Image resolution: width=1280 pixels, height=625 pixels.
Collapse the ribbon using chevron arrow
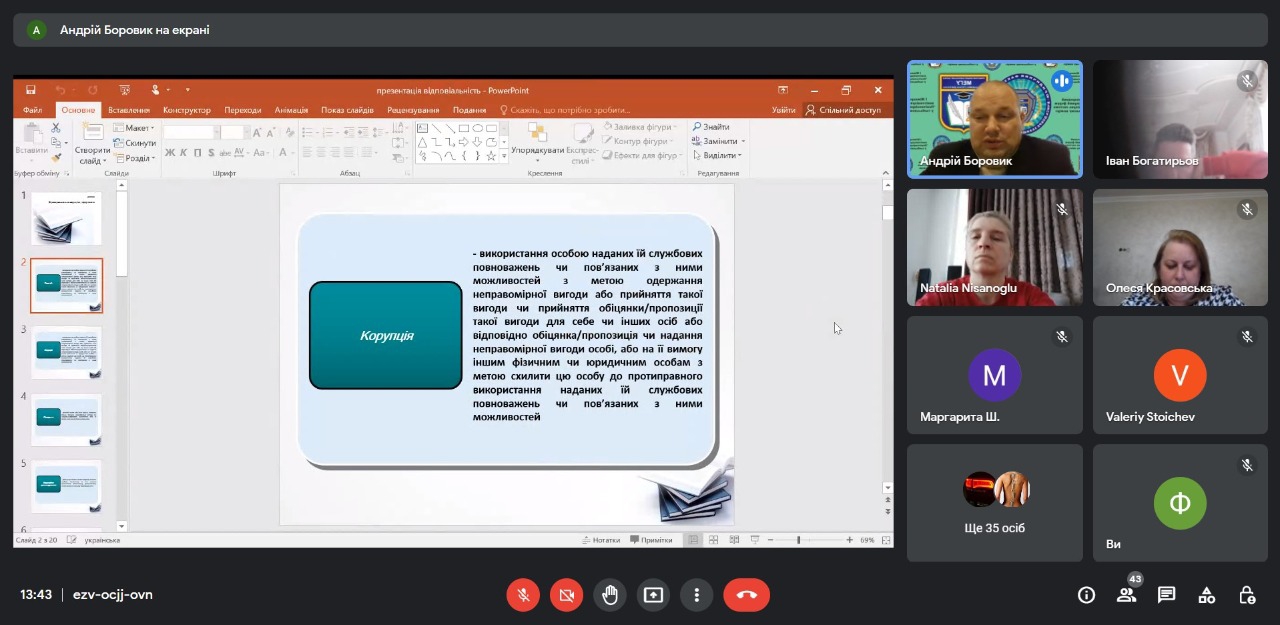tap(886, 173)
